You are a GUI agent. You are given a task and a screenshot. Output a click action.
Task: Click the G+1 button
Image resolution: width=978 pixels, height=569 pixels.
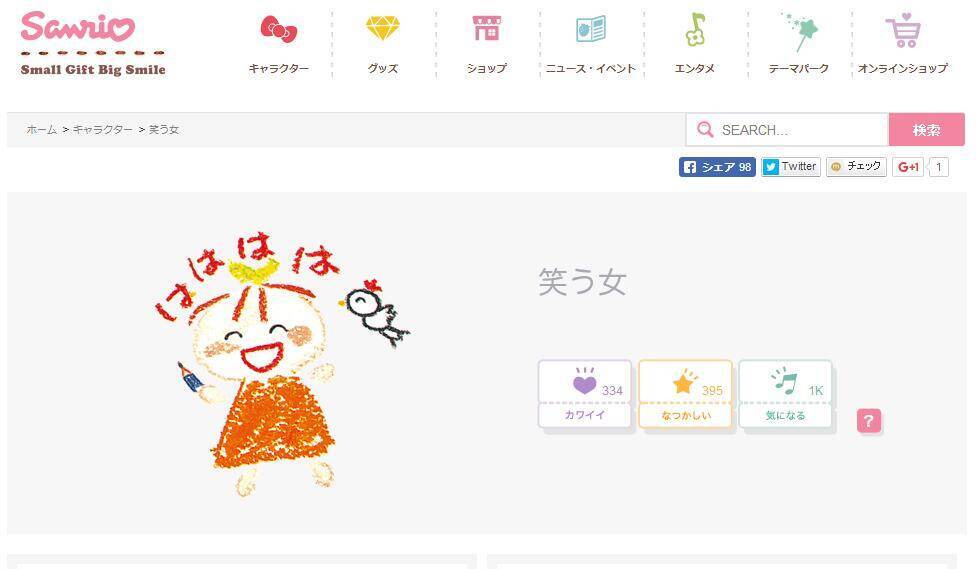point(908,167)
